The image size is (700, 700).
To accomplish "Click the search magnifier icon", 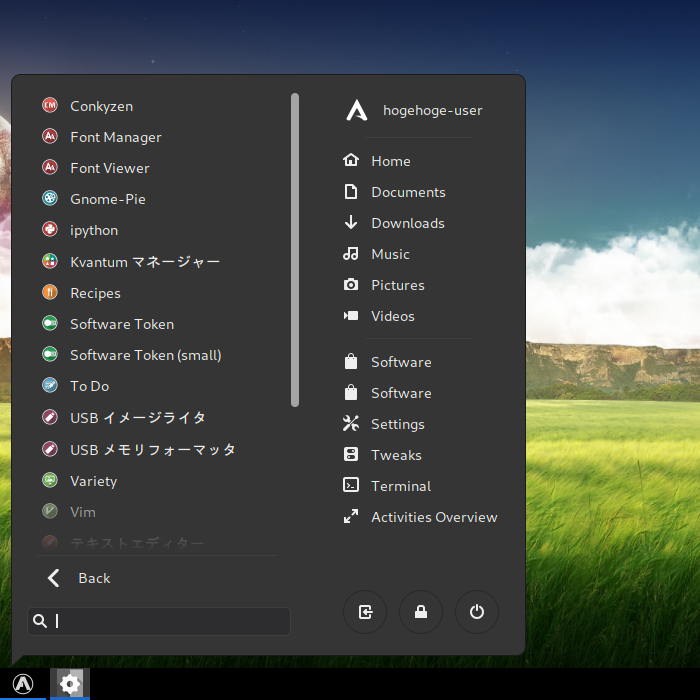I will coord(40,621).
